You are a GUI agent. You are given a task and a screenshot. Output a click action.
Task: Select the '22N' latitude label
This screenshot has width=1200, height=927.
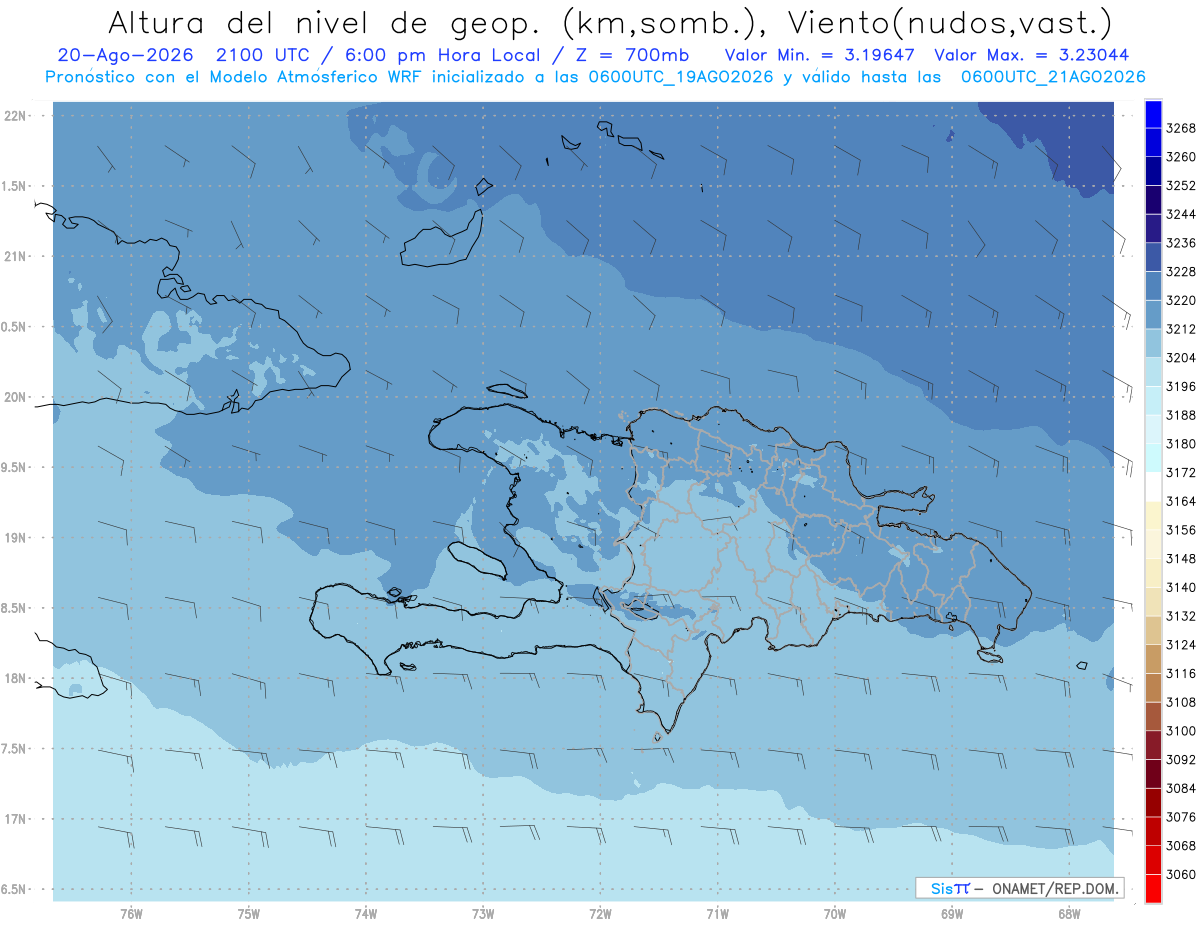pos(17,116)
